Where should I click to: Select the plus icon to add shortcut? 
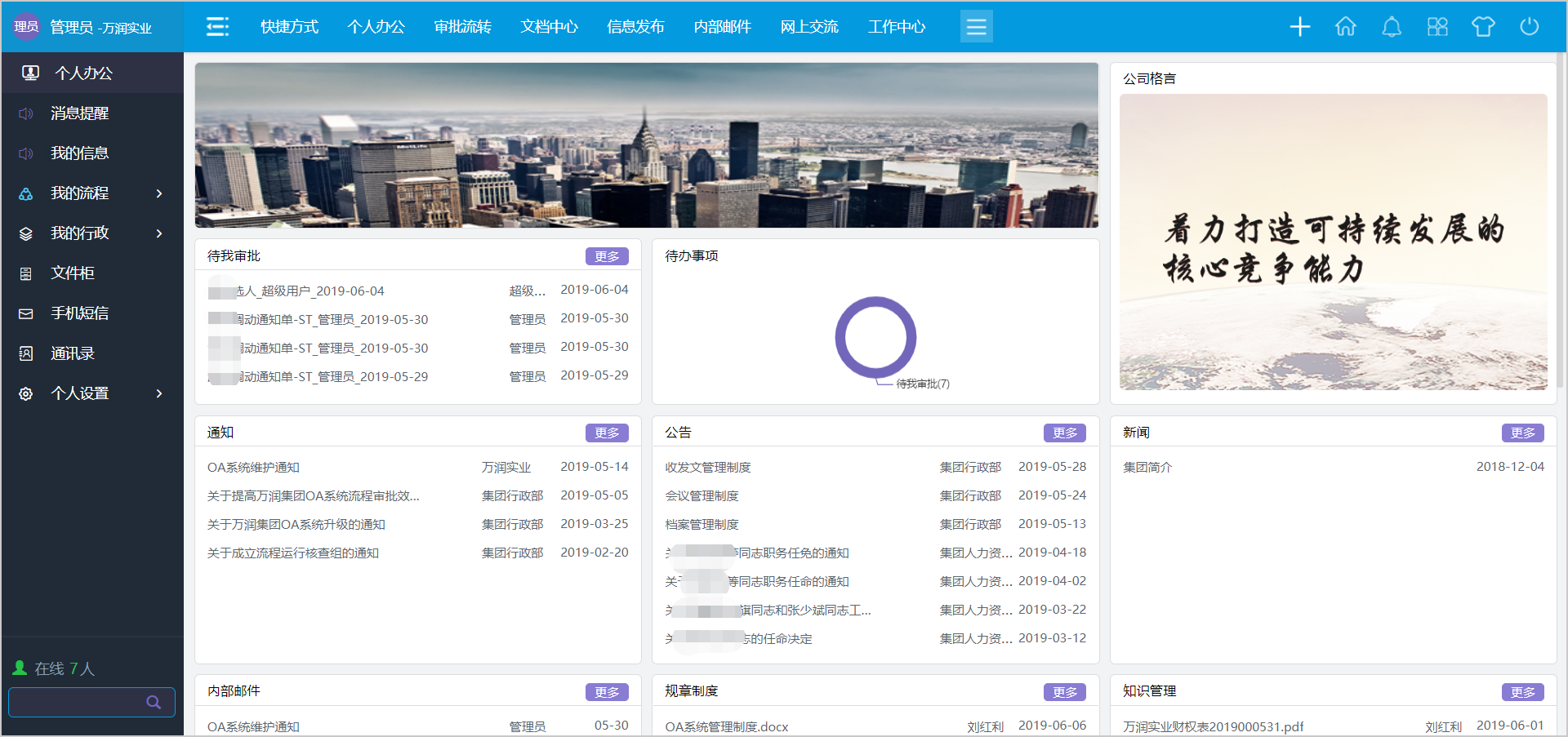point(1299,26)
